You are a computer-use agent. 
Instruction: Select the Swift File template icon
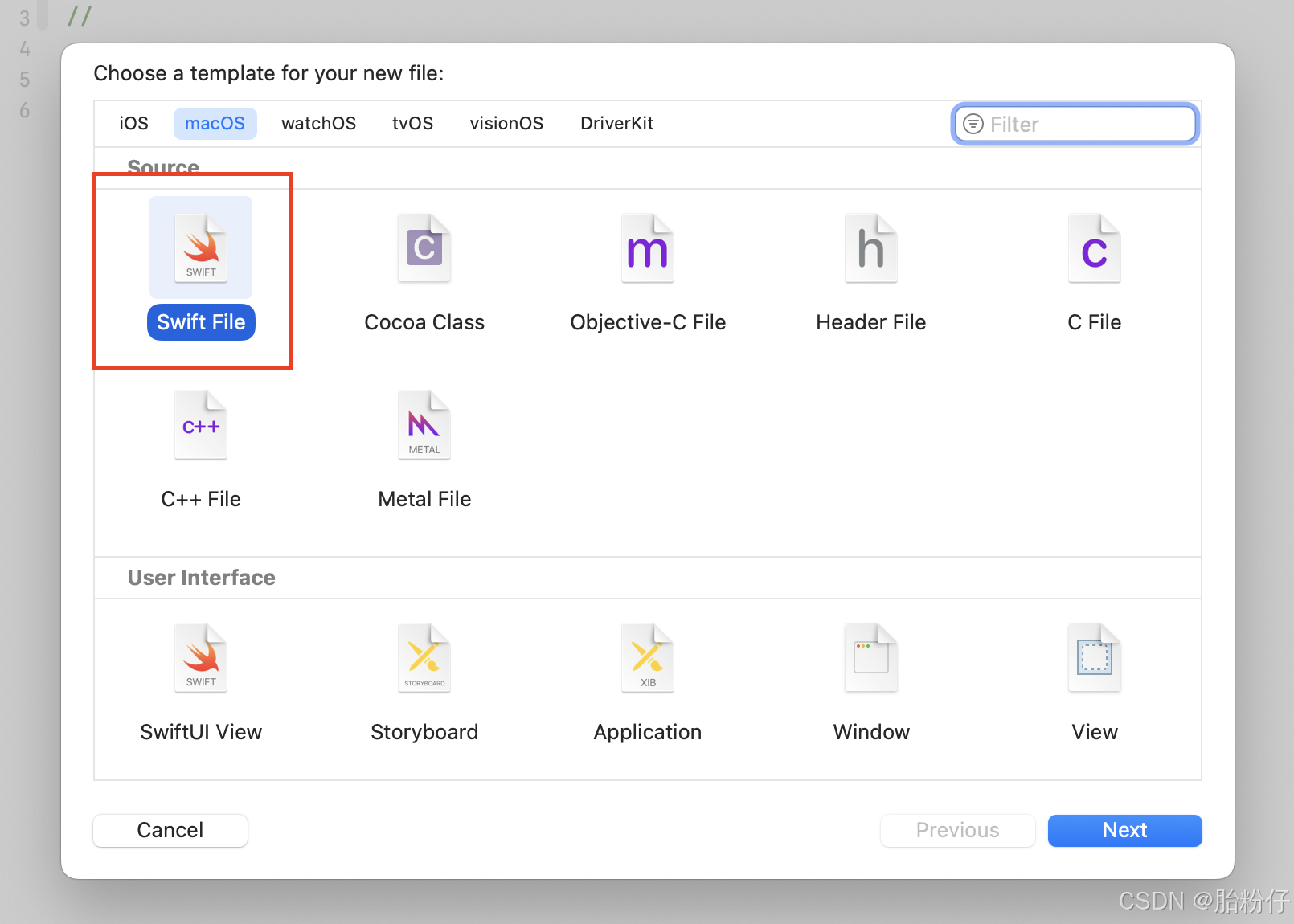click(201, 247)
